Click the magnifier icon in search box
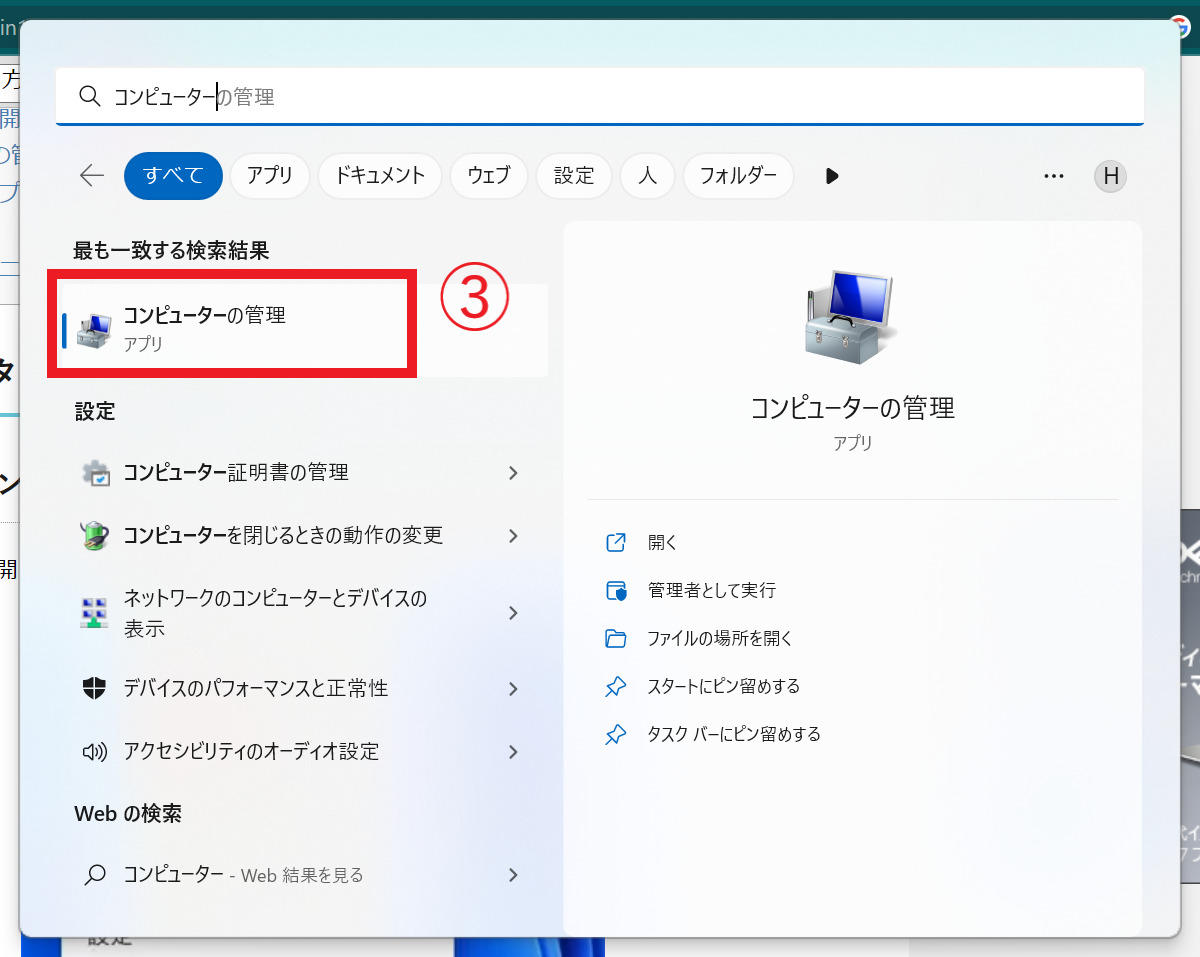The height and width of the screenshot is (957, 1200). (x=89, y=96)
